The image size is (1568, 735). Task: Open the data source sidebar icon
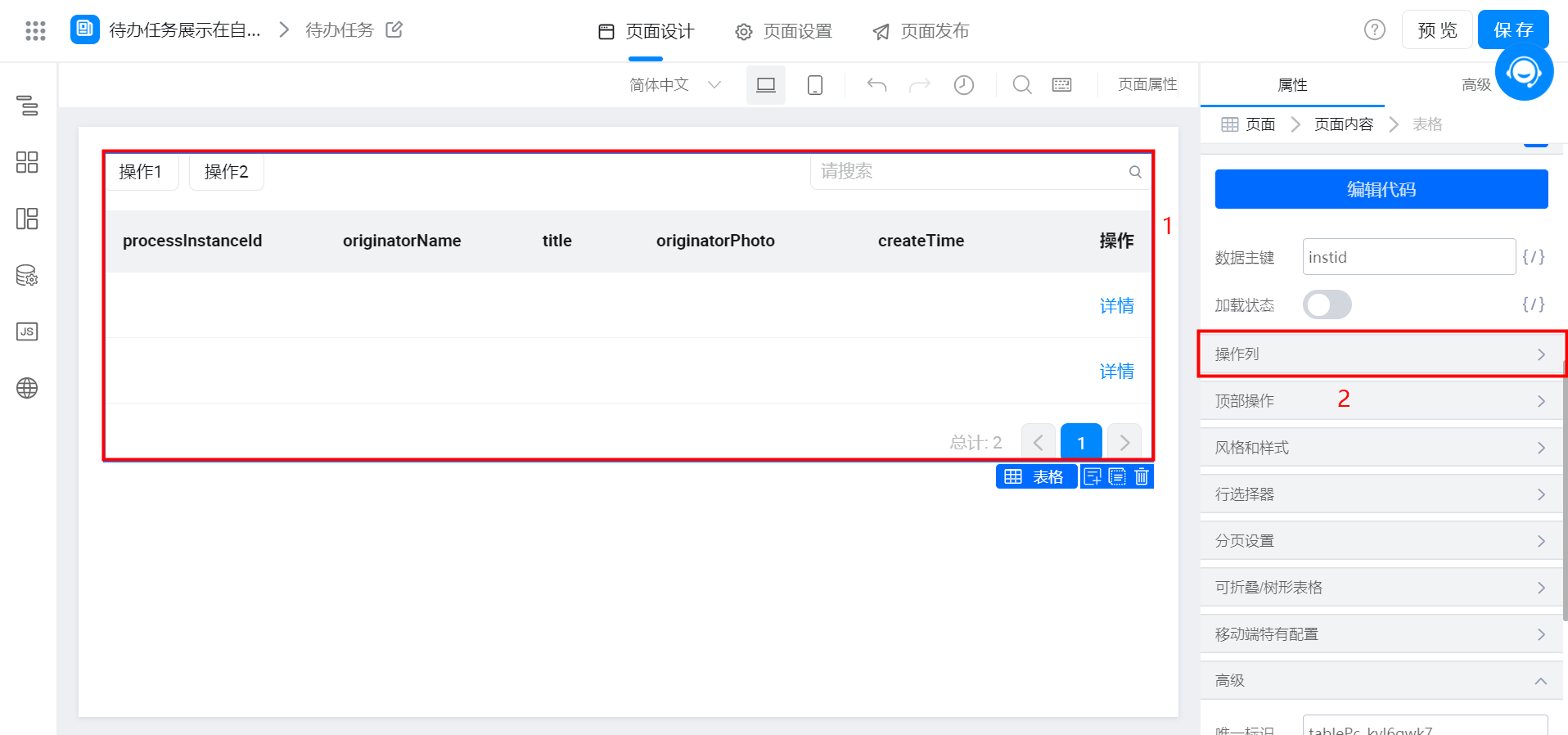(27, 275)
